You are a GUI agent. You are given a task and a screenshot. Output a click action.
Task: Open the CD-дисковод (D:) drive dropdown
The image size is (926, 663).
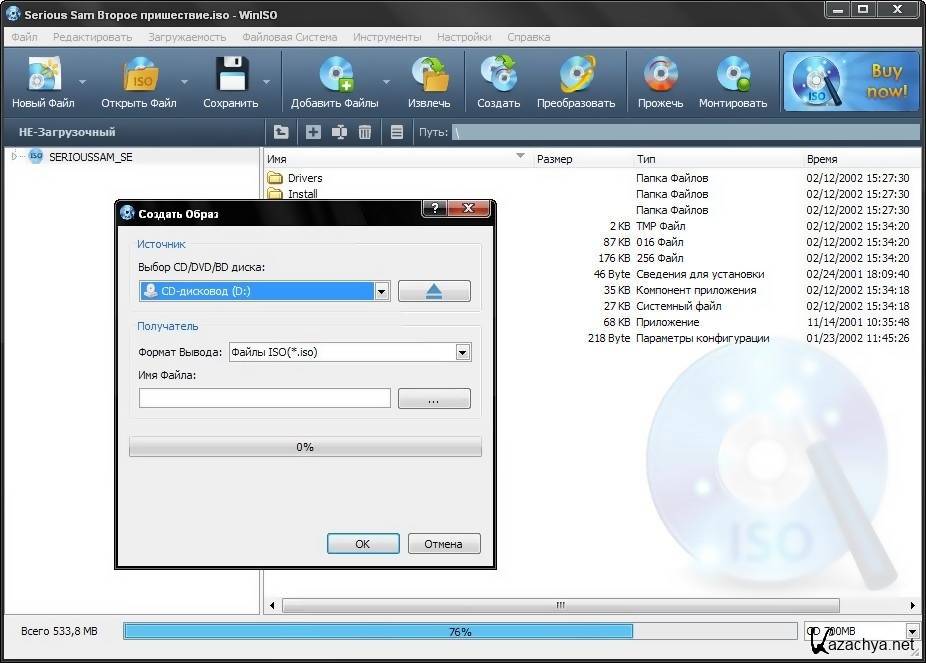pos(381,291)
